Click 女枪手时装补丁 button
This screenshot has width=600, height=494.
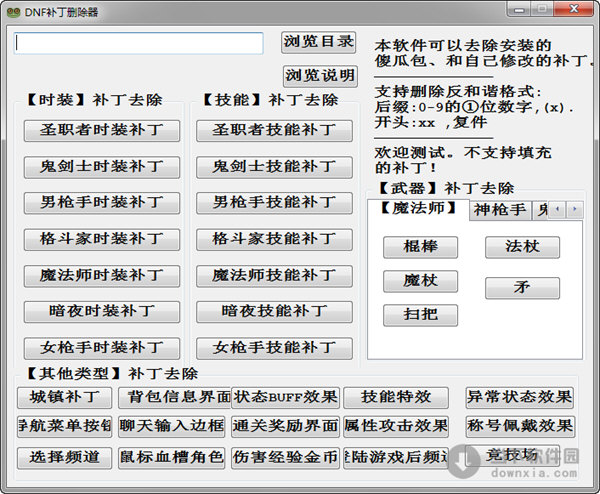(x=102, y=348)
